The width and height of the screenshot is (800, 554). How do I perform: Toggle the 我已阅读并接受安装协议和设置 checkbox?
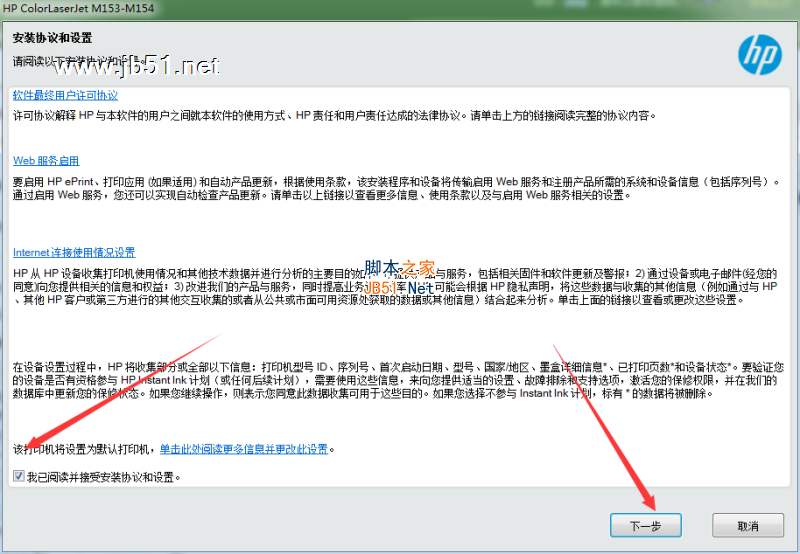(x=19, y=476)
